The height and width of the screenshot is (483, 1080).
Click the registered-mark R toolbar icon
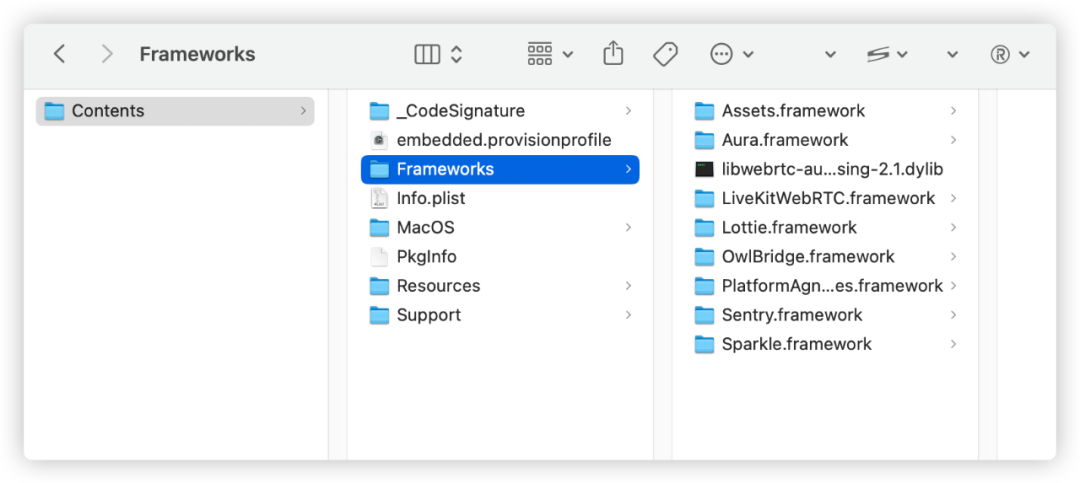(x=1000, y=55)
